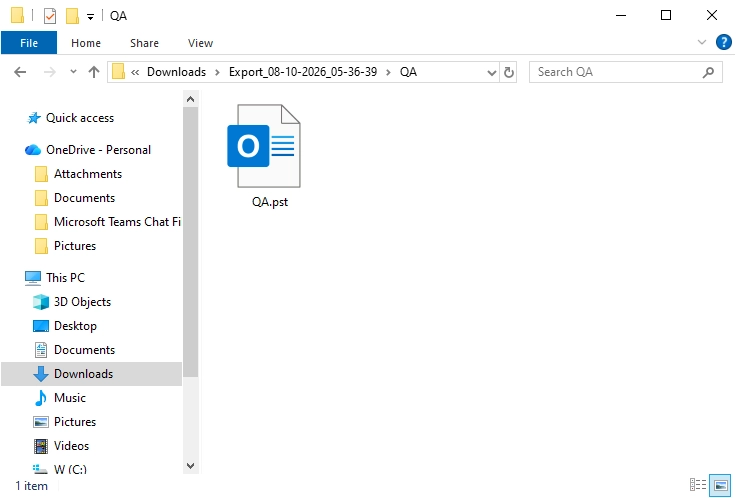Go back with the left arrow
The image size is (736, 498).
pyautogui.click(x=20, y=72)
